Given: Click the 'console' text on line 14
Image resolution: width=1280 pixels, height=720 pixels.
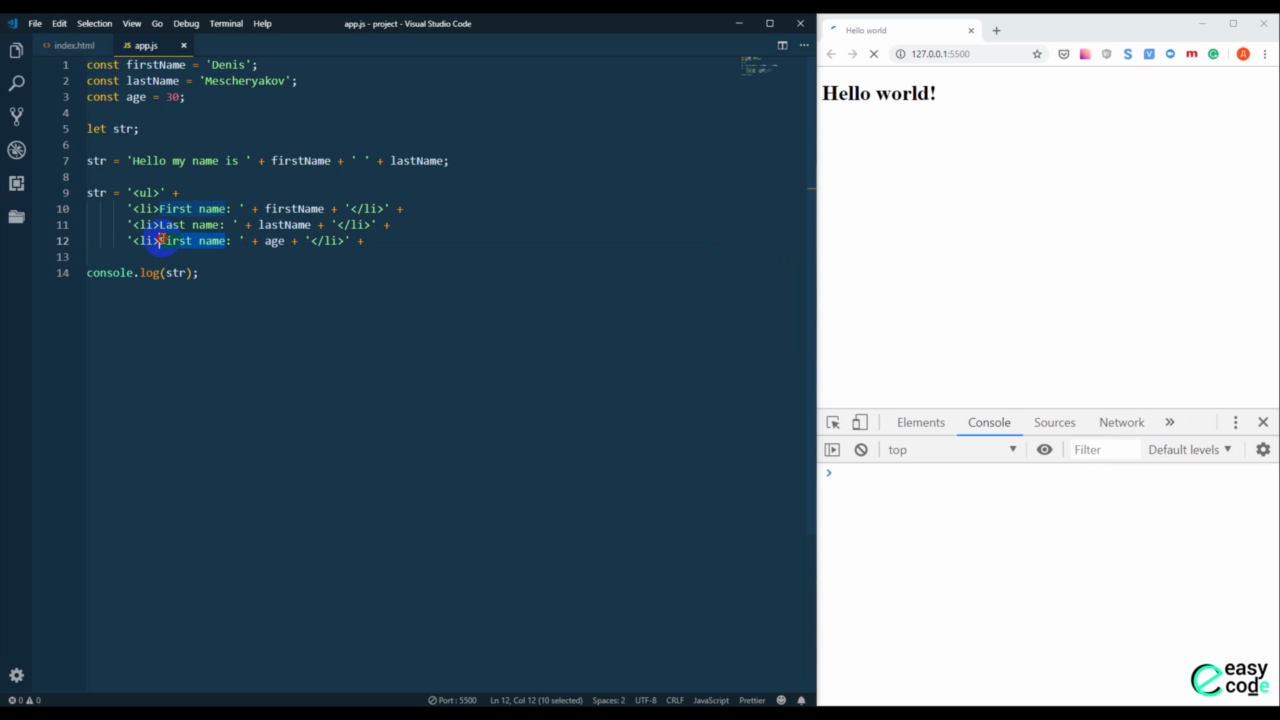Looking at the screenshot, I should (110, 273).
